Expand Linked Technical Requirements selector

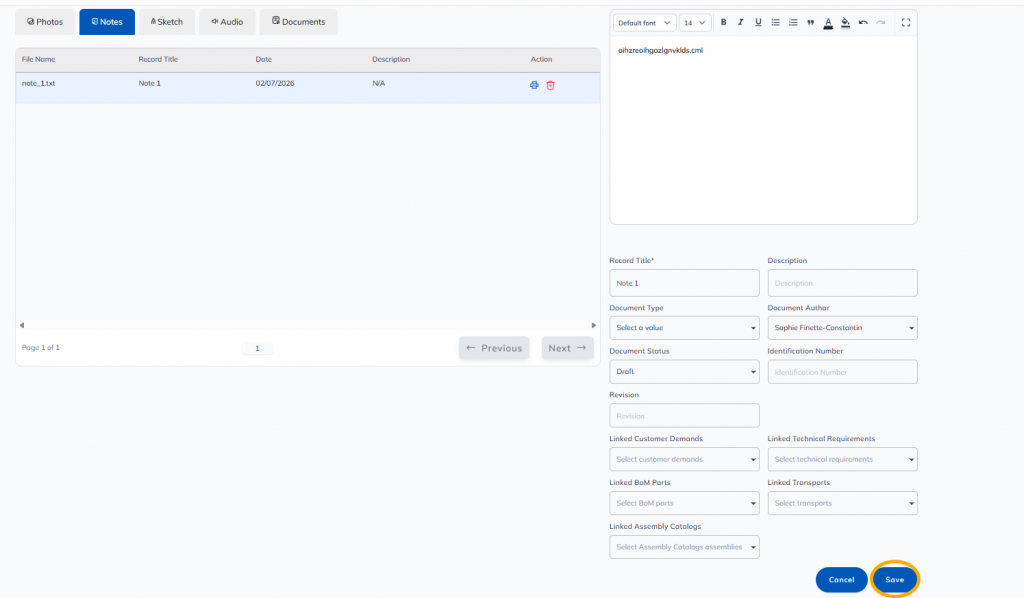(x=842, y=459)
